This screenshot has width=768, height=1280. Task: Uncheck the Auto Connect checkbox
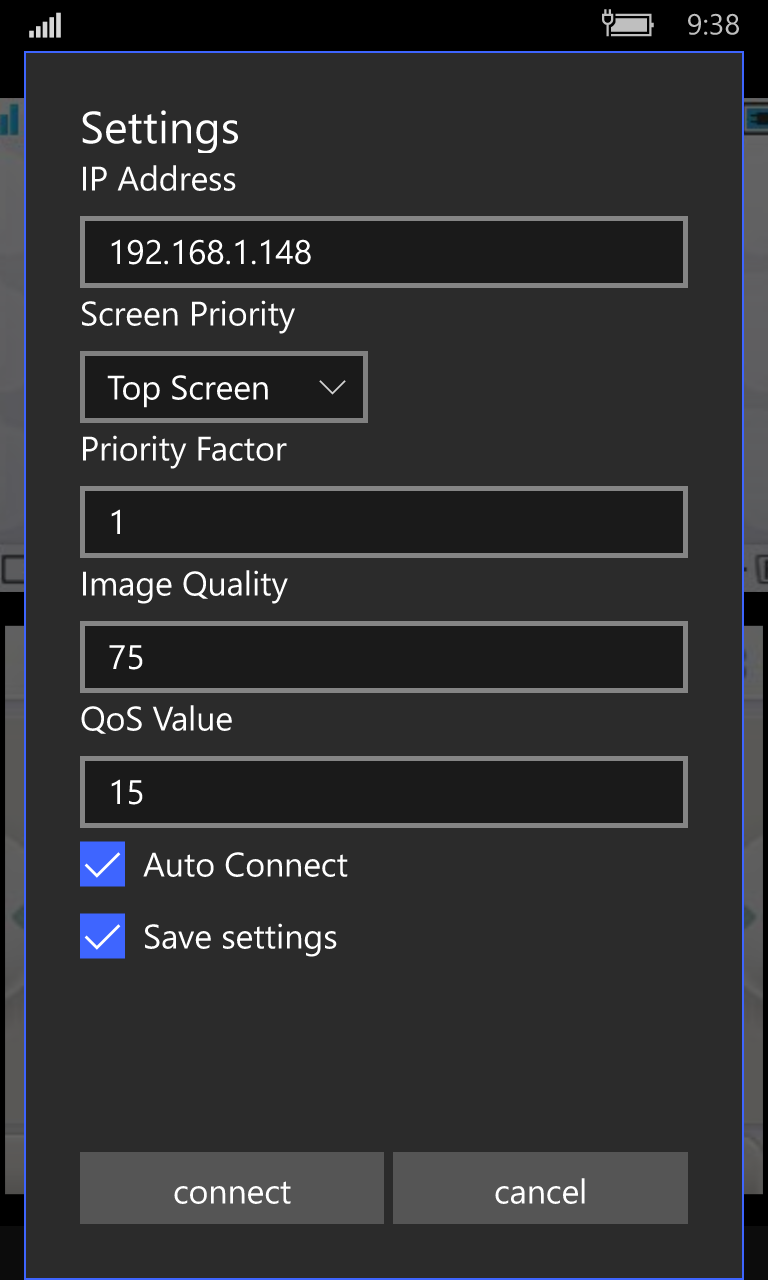tap(101, 864)
